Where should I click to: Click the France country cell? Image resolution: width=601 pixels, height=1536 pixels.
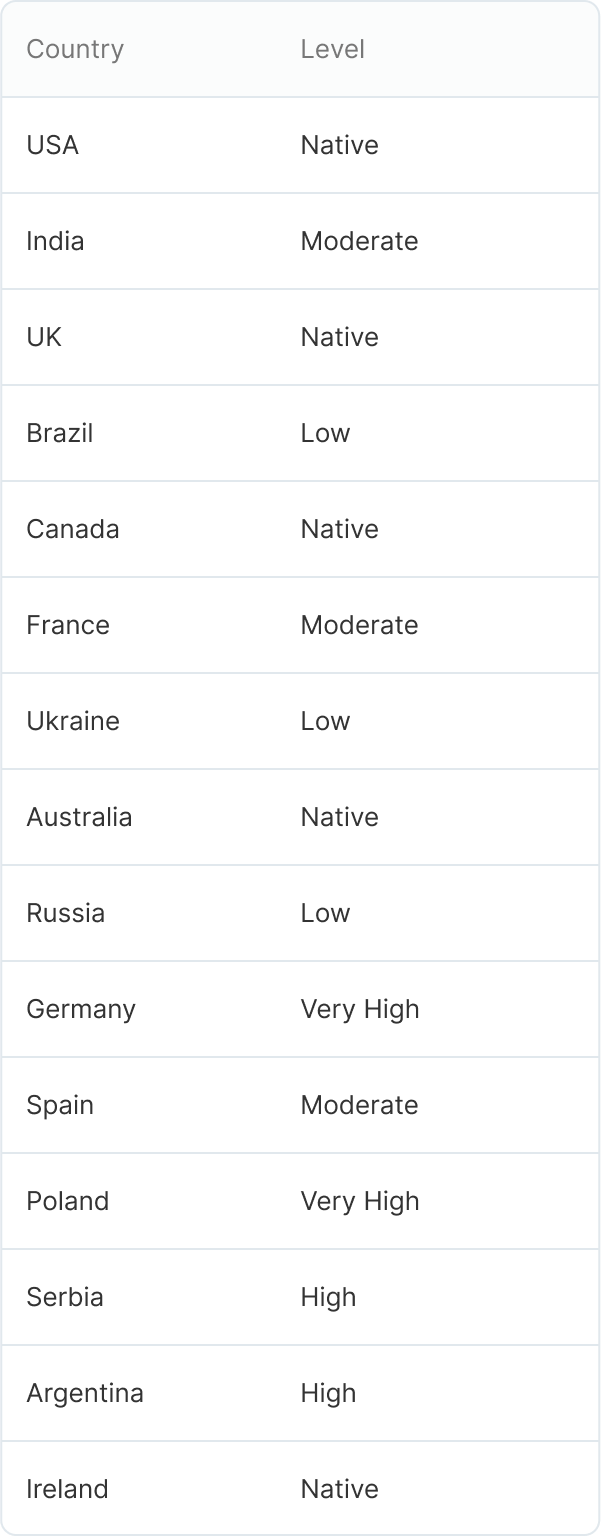(x=68, y=625)
